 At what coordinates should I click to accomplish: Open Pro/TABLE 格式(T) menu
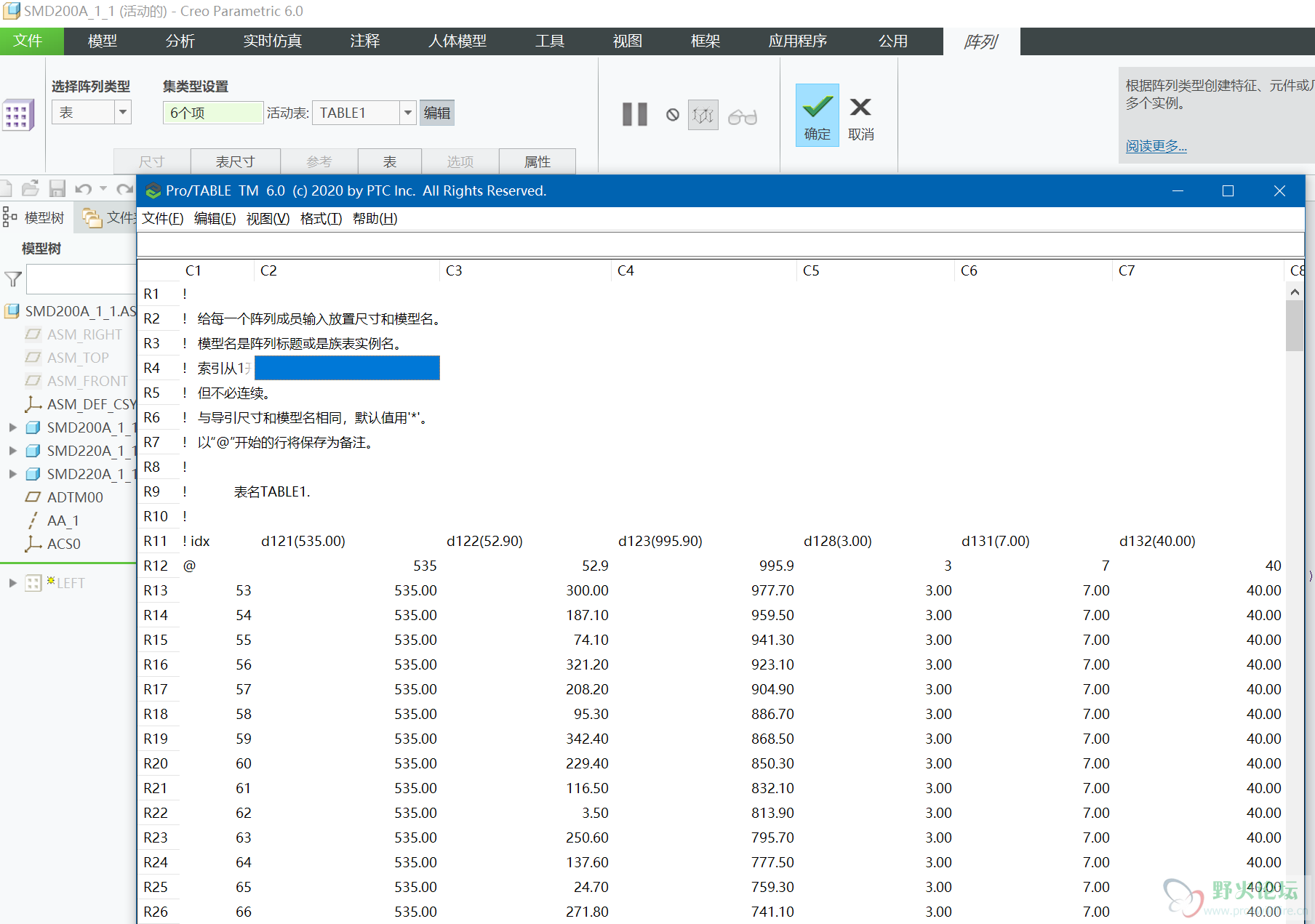321,219
